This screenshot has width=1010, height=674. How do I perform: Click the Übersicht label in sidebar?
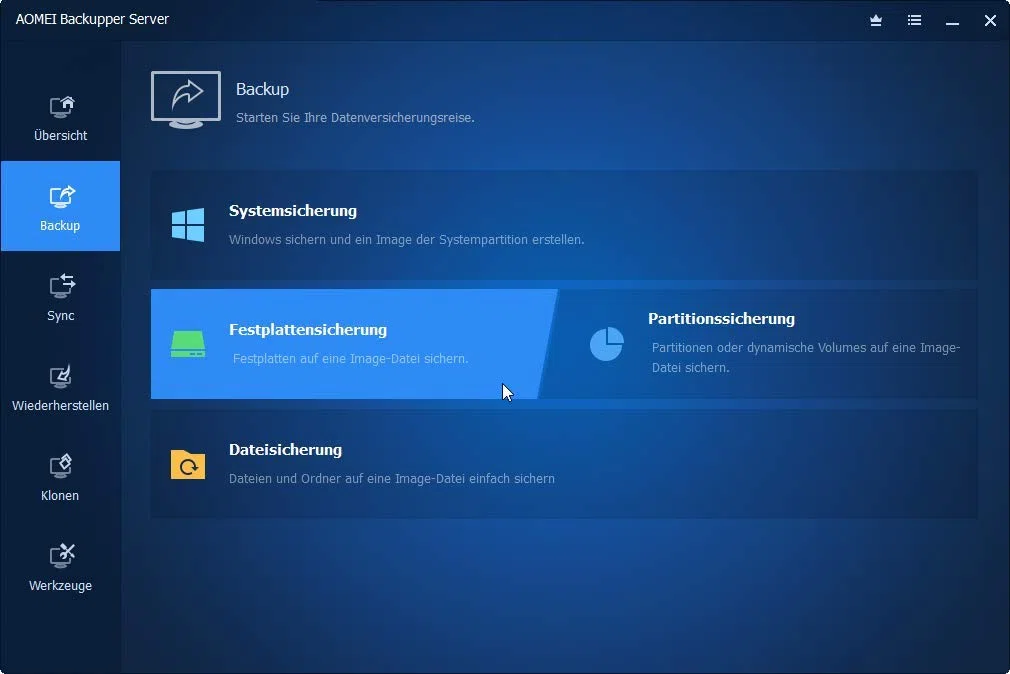click(x=61, y=135)
